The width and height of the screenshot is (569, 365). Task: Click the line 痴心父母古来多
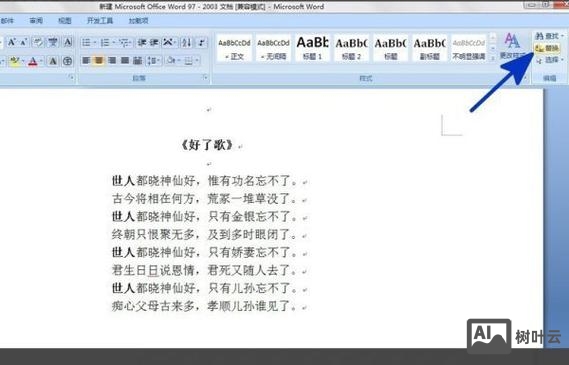tap(153, 306)
